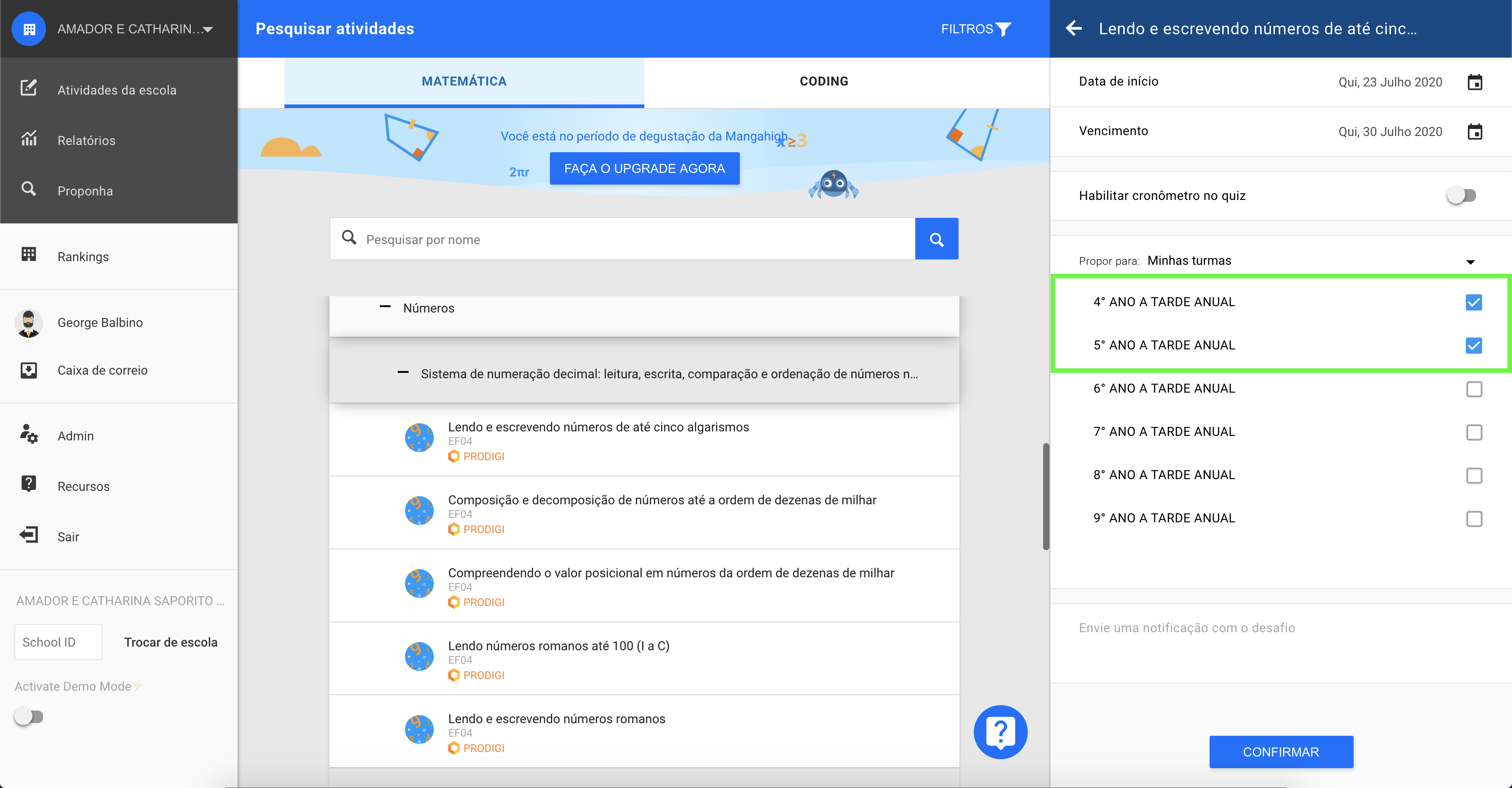Open Recursos help icon
Viewport: 1512px width, 788px height.
29,484
